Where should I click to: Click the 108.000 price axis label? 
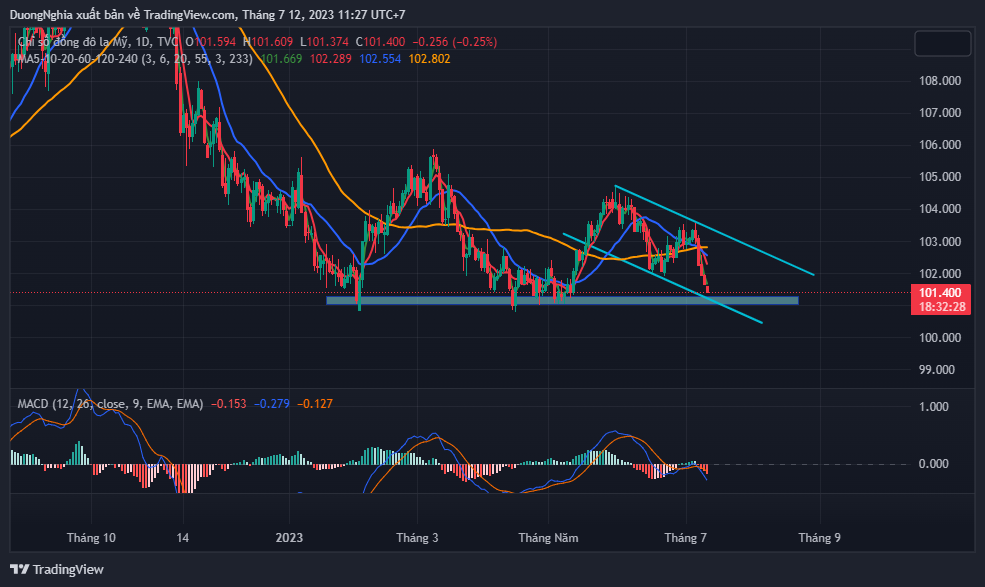pyautogui.click(x=940, y=81)
